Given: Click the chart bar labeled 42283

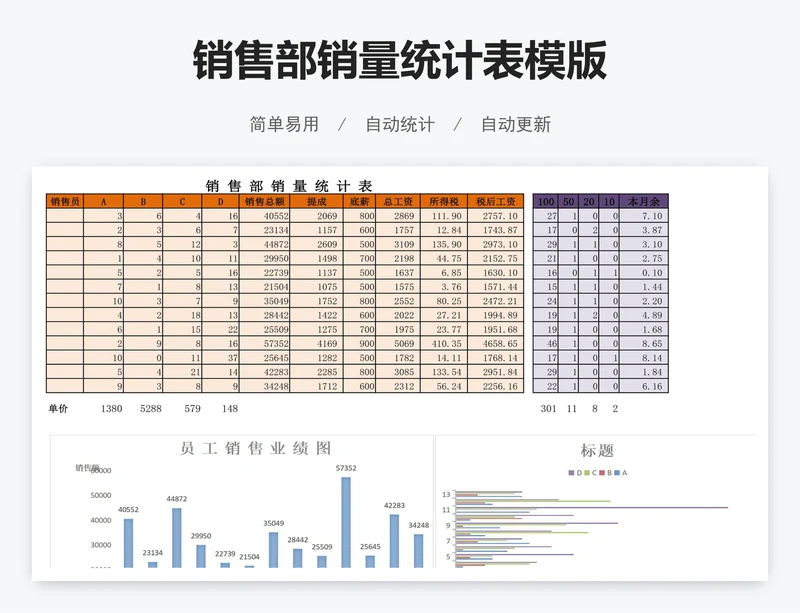Looking at the screenshot, I should click(x=394, y=541).
